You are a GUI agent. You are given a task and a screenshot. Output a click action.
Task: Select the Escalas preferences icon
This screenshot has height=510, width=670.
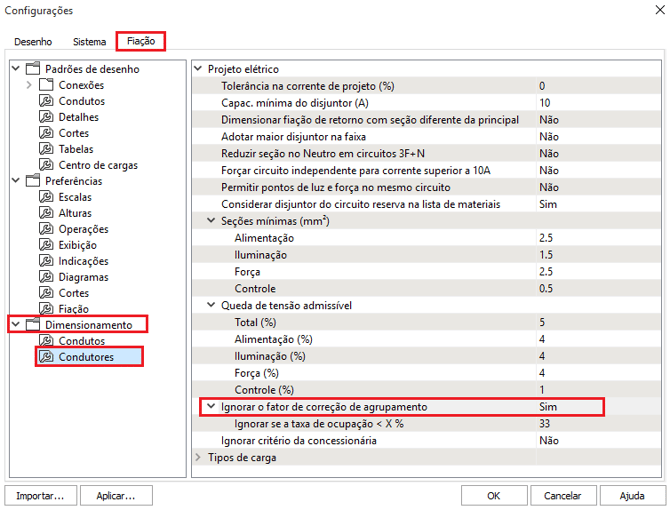pyautogui.click(x=45, y=197)
